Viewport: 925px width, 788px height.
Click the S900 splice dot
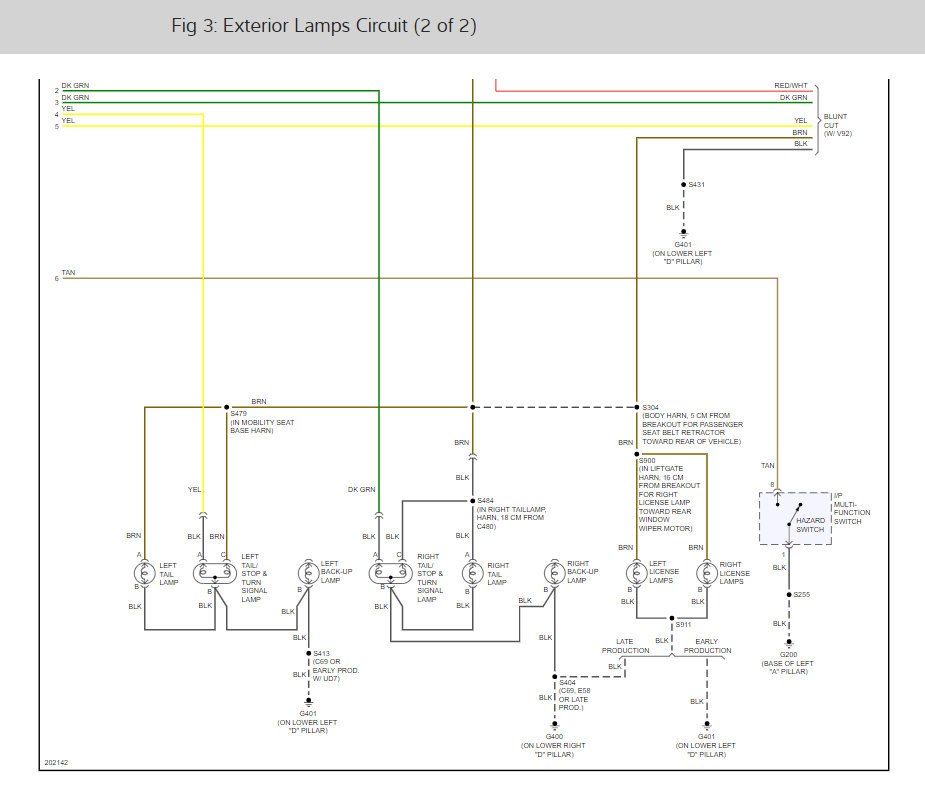[637, 454]
